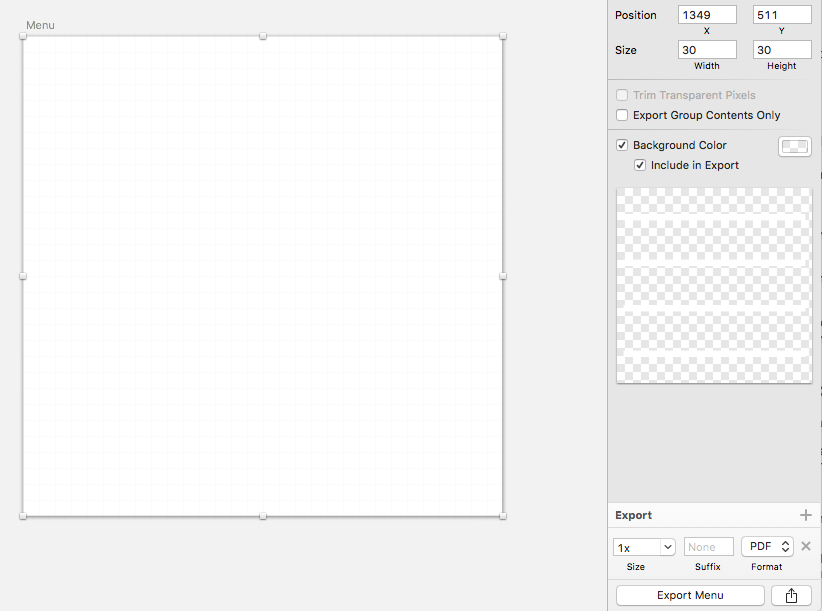Open the 1x export size dropdown
Viewport: 822px width, 611px height.
tap(644, 547)
